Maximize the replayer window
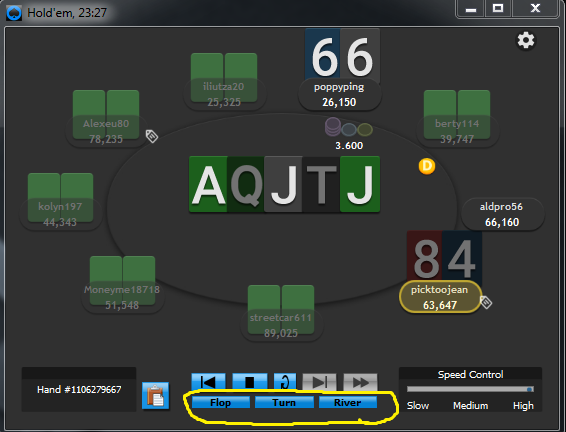 498,9
